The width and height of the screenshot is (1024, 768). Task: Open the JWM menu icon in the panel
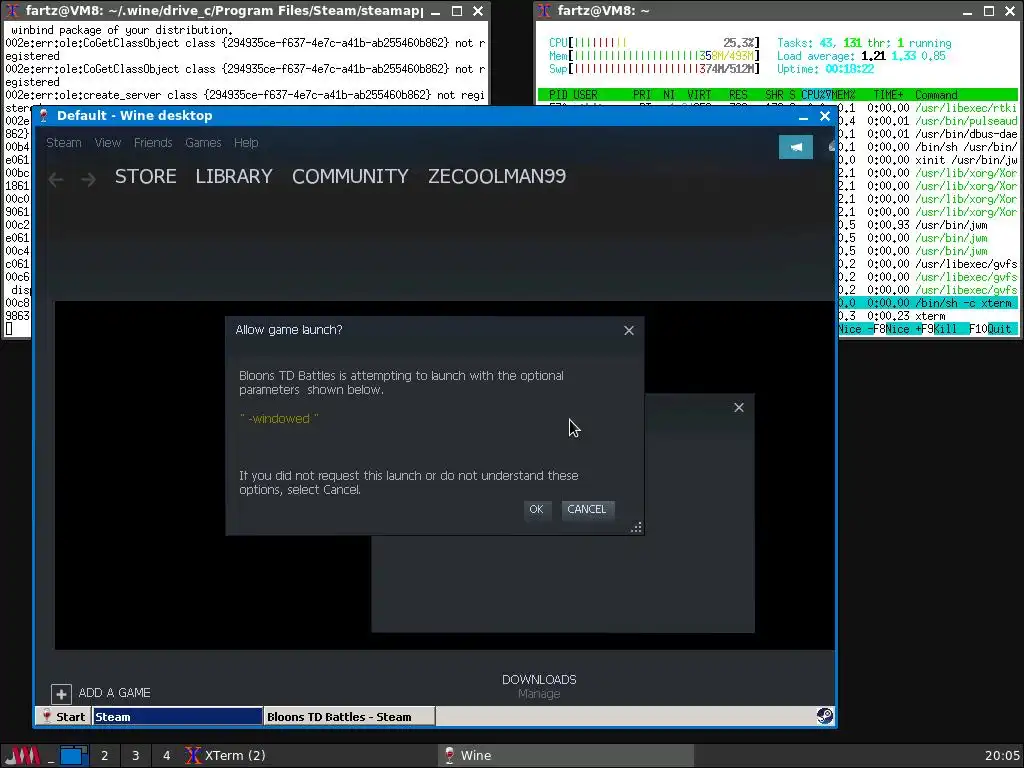tap(24, 756)
